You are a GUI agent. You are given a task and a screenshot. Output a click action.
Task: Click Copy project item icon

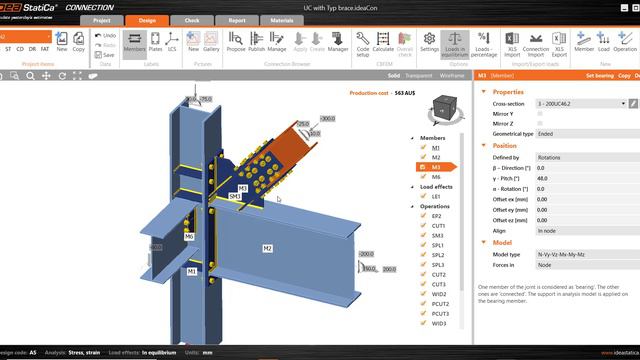pyautogui.click(x=78, y=42)
